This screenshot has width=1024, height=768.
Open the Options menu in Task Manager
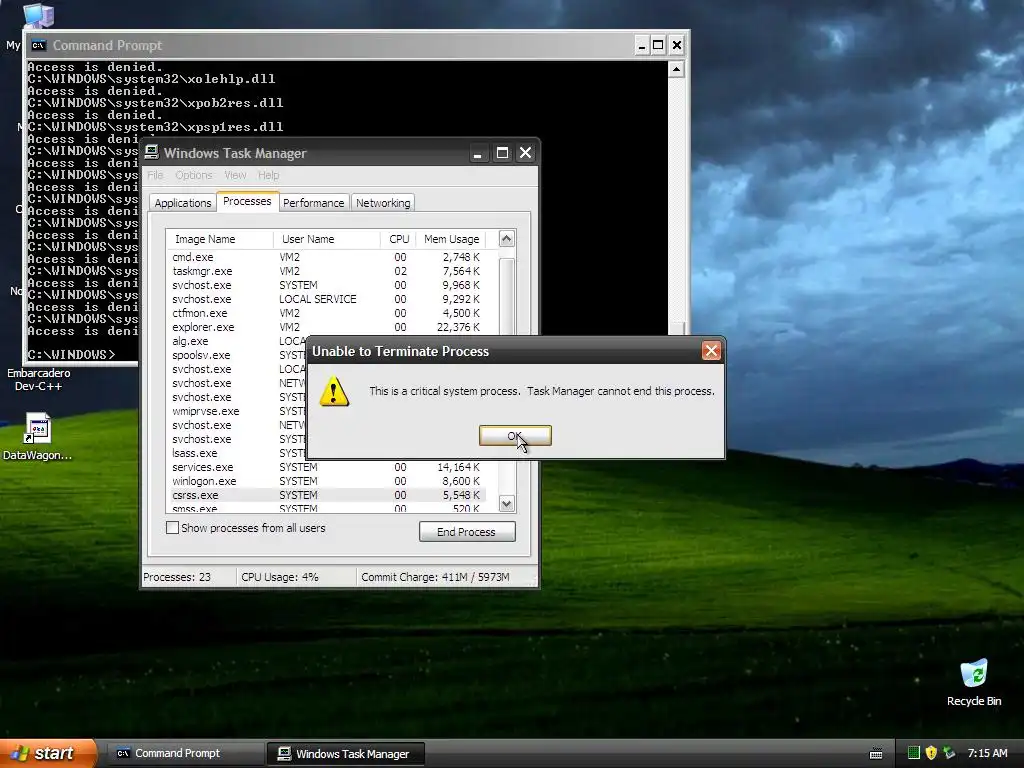(x=193, y=175)
